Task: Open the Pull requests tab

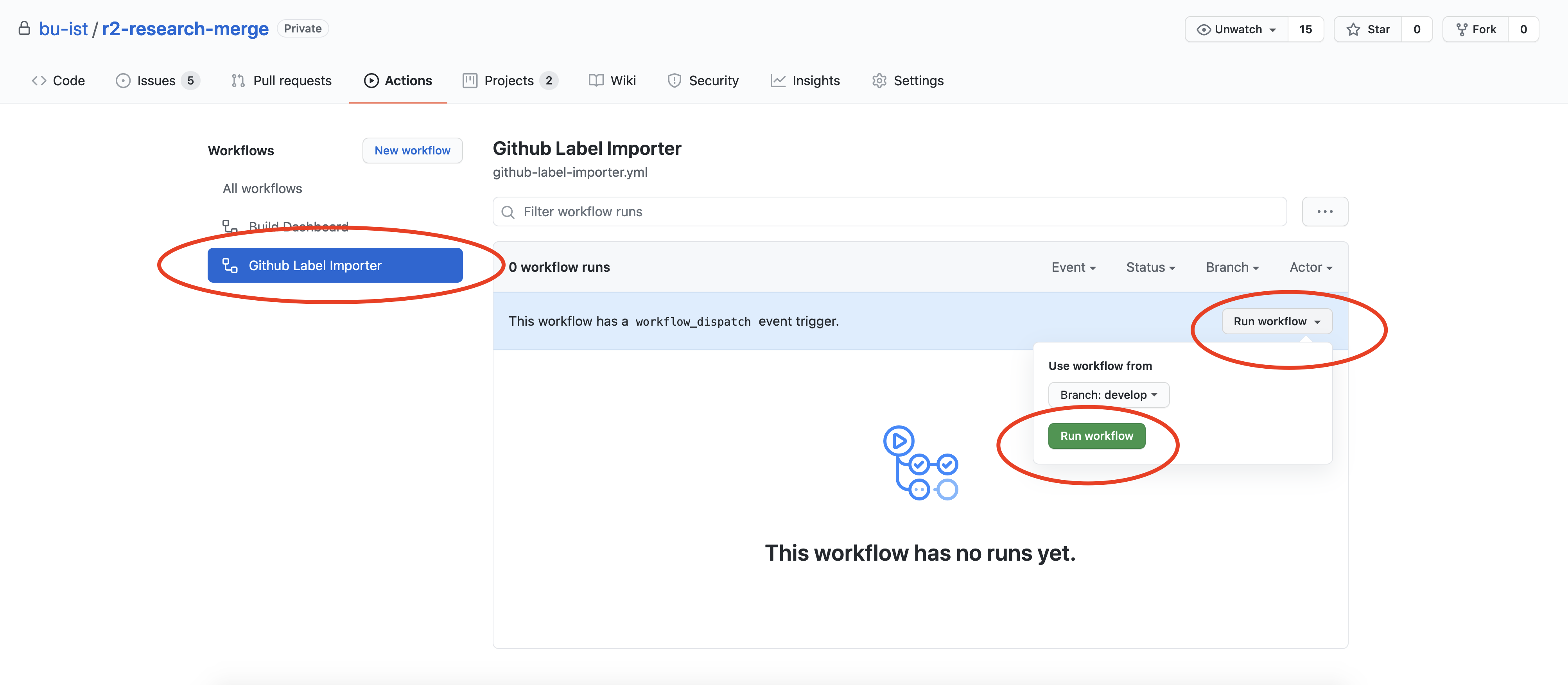Action: 282,81
